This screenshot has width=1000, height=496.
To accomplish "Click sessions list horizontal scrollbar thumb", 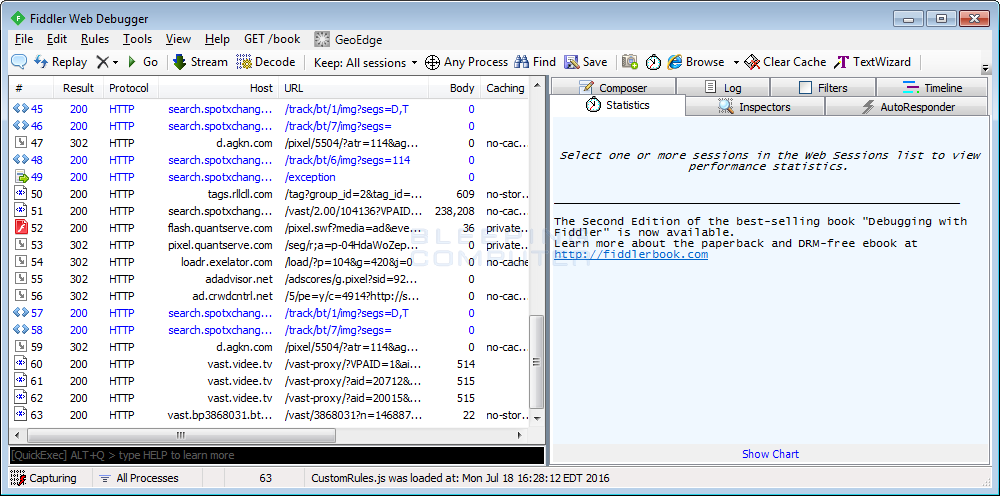I will (180, 435).
